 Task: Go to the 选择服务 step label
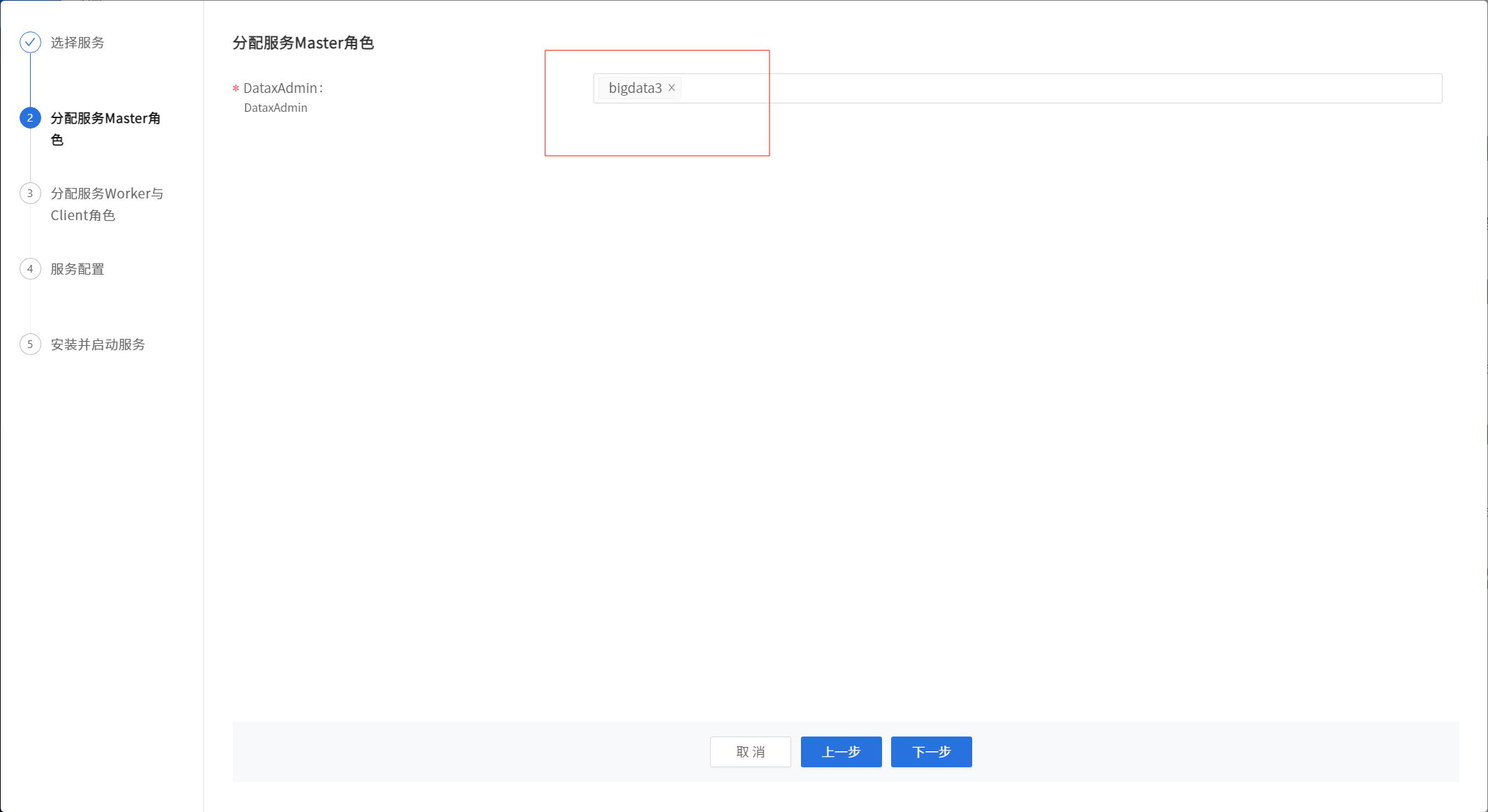click(78, 43)
